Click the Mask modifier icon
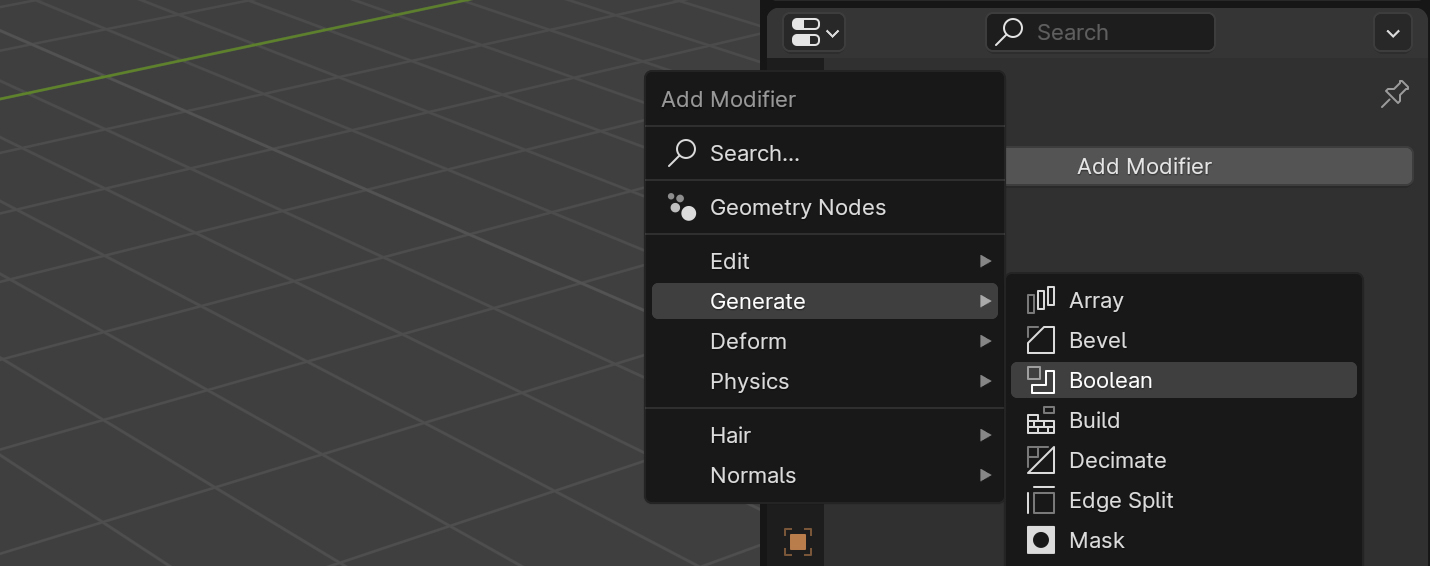The image size is (1430, 566). [x=1041, y=540]
